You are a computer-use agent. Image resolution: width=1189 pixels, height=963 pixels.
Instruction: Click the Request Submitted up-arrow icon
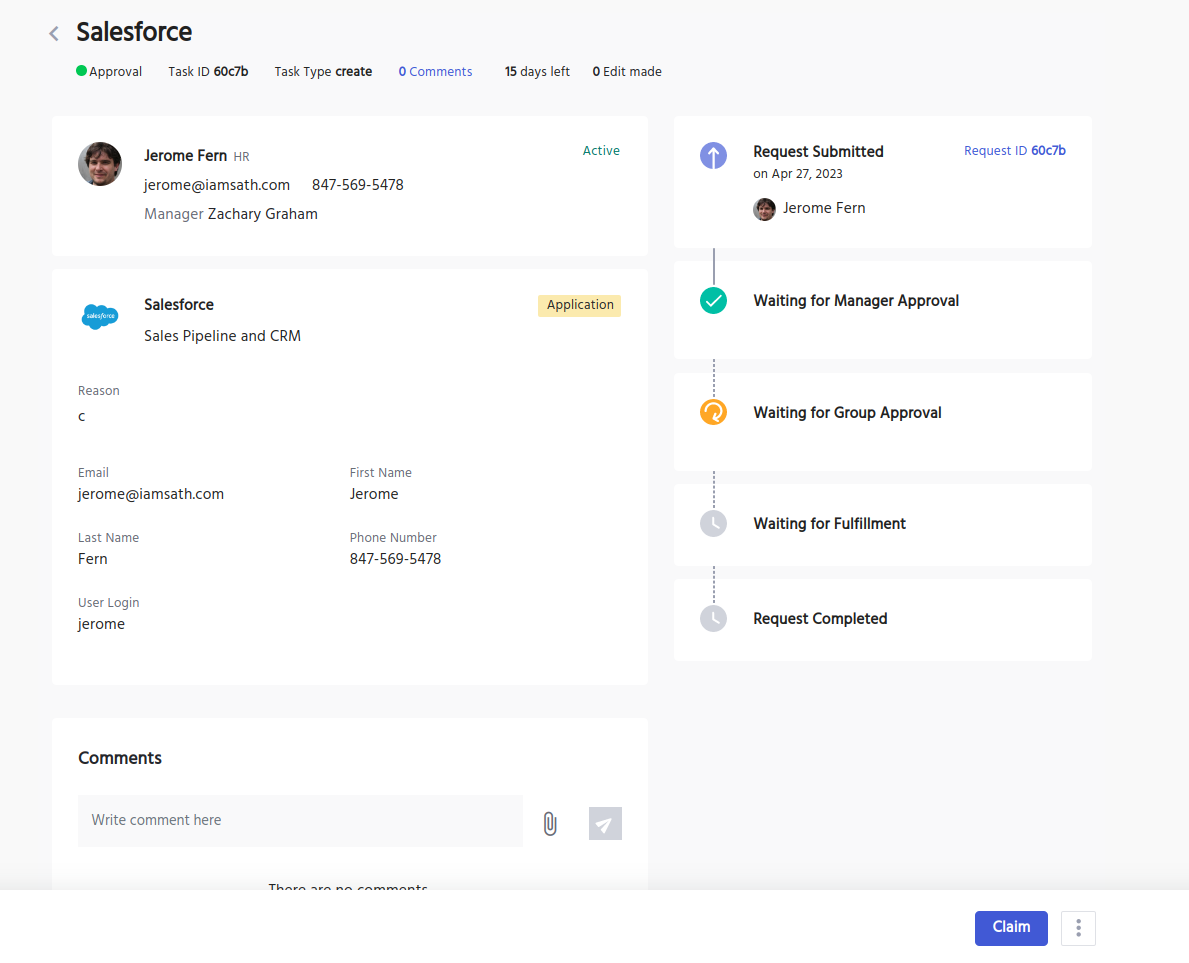pos(713,155)
